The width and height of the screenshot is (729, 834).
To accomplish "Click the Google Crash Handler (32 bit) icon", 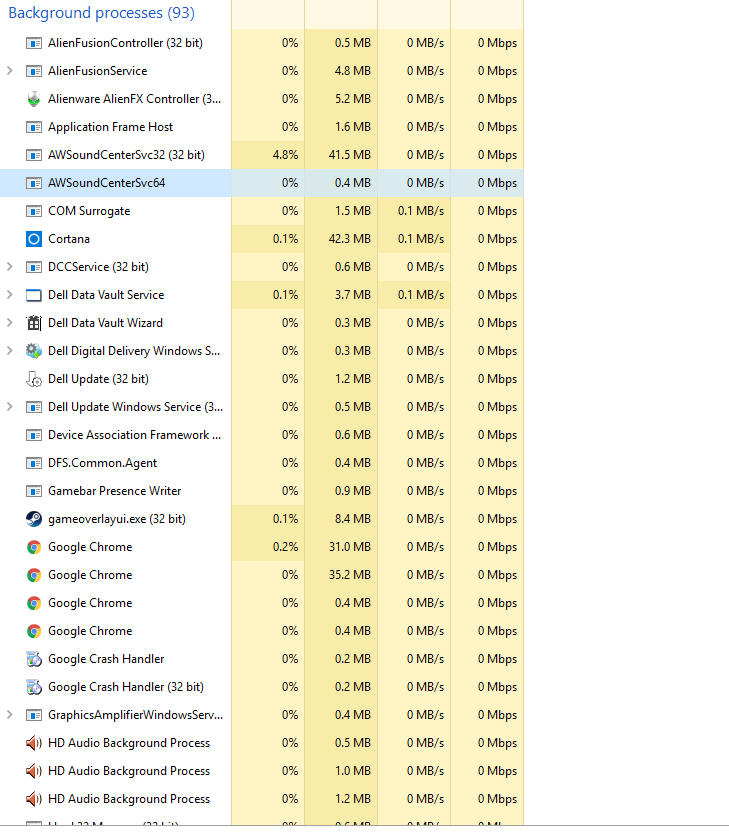I will pos(33,687).
